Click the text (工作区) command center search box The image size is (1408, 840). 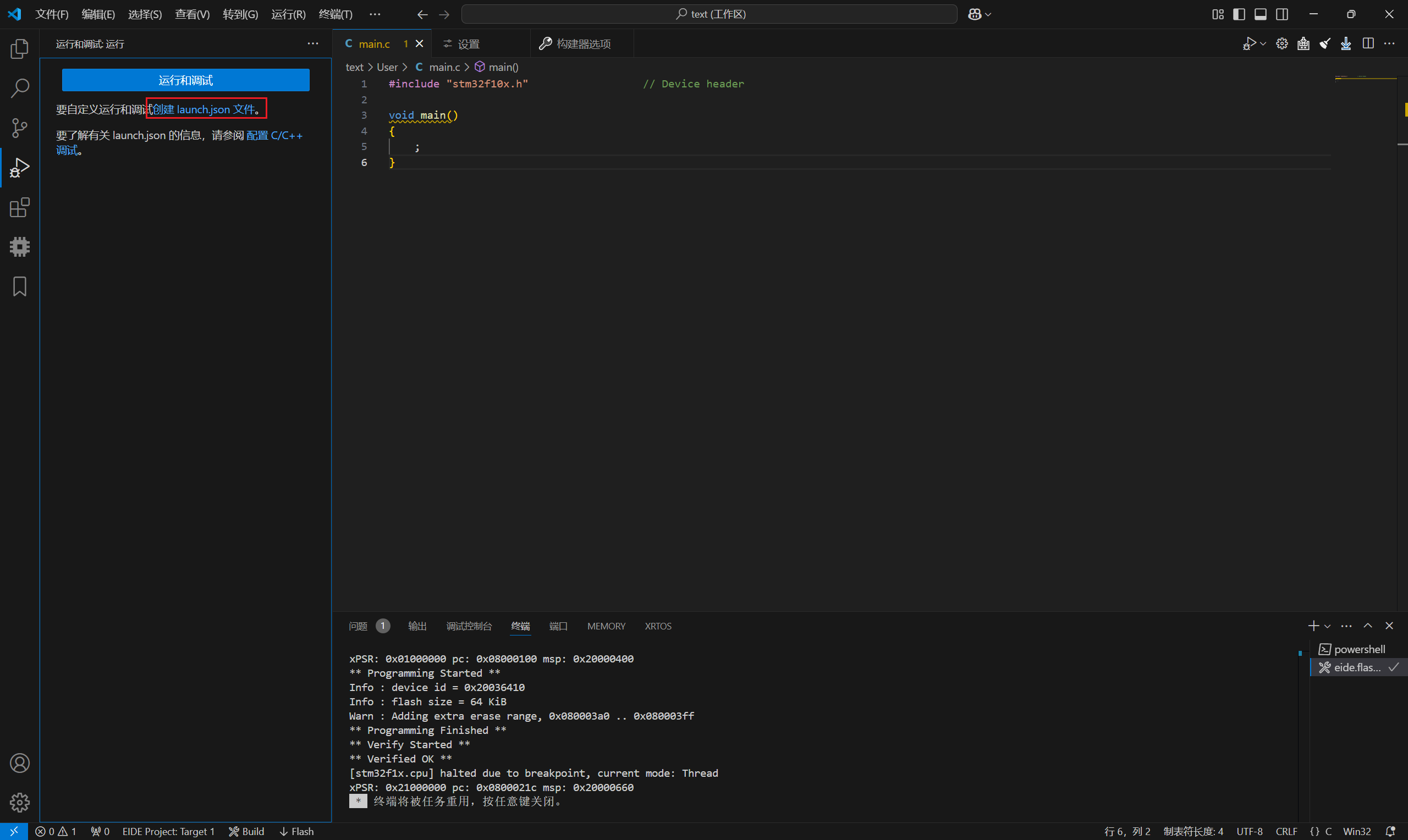pyautogui.click(x=709, y=14)
